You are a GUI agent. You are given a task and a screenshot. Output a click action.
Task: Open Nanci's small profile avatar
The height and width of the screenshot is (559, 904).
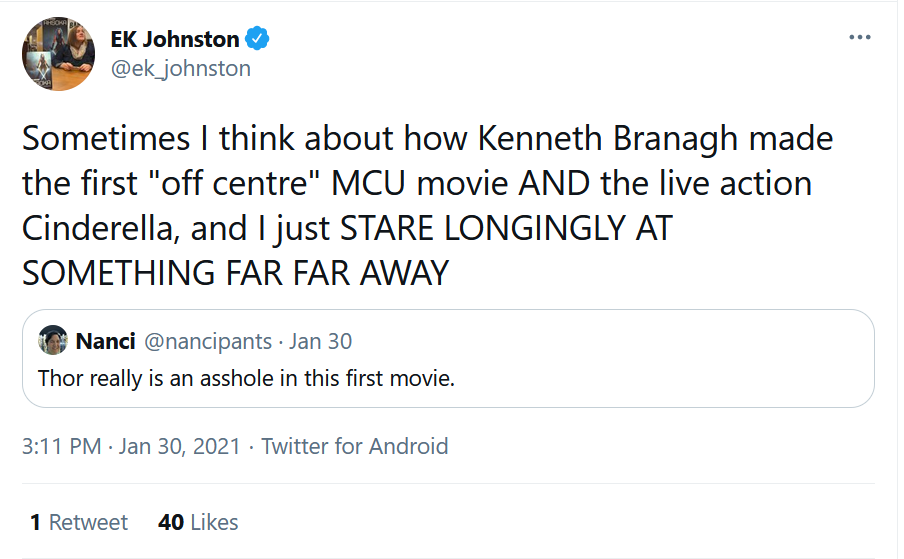(x=52, y=341)
